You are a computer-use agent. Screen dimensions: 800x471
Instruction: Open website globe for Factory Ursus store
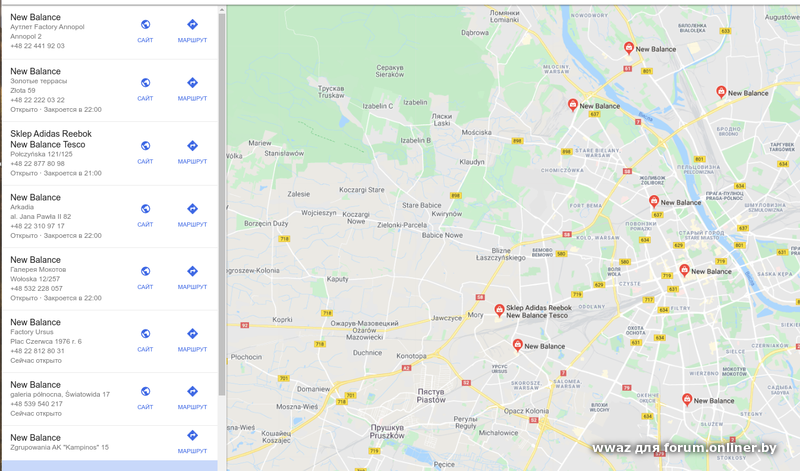coord(145,334)
